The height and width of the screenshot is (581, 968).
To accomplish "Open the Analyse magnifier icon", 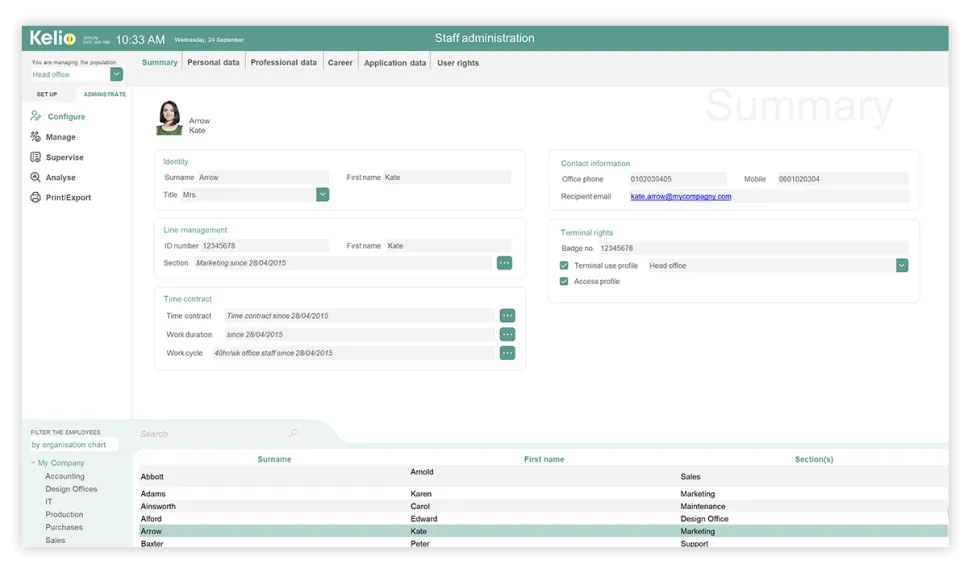I will click(36, 177).
